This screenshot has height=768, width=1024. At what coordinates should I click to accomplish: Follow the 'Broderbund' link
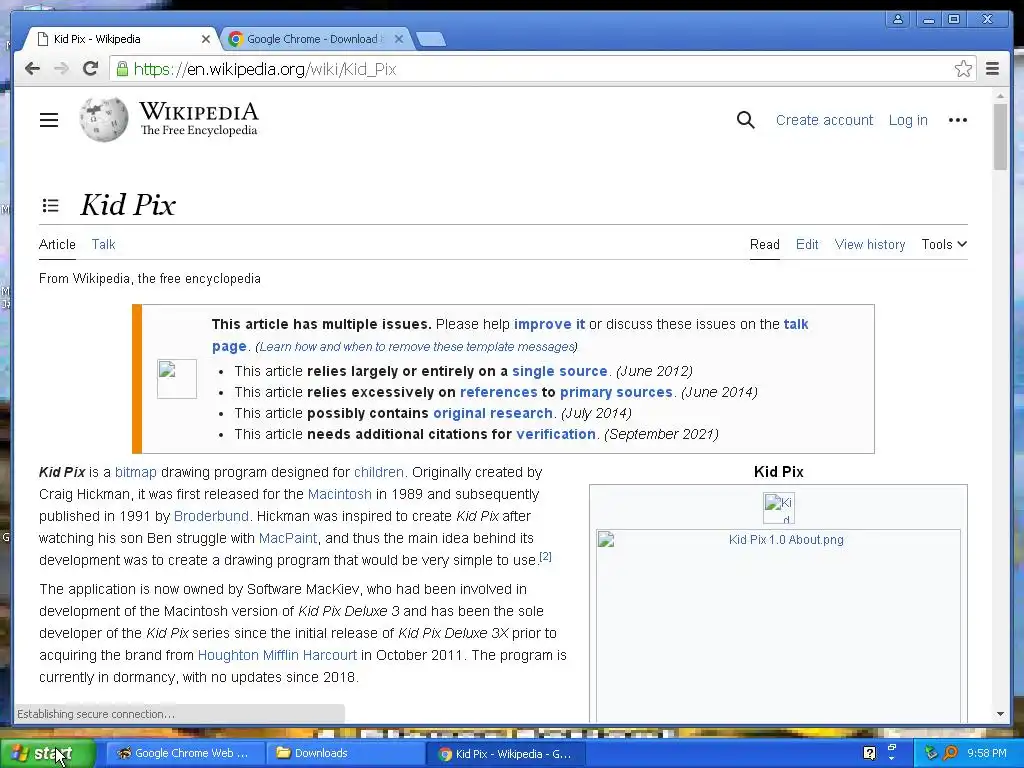[211, 516]
